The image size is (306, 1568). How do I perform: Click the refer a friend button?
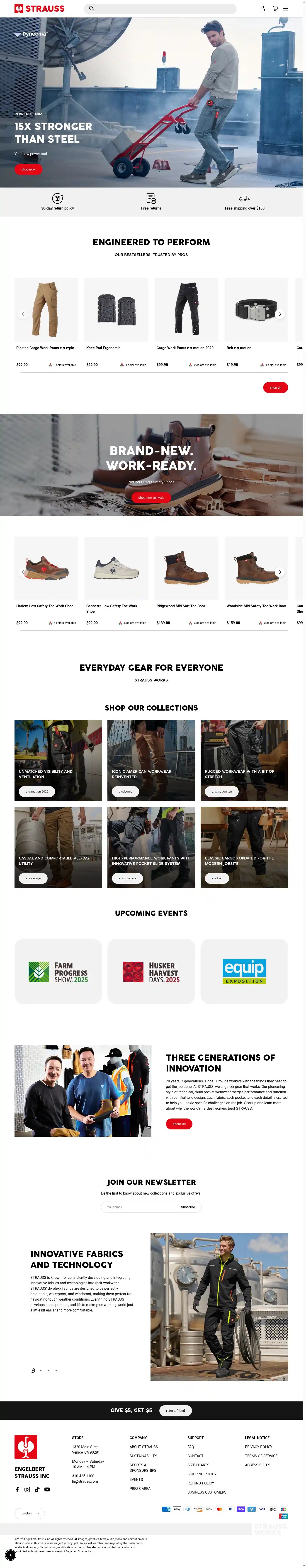(x=176, y=1410)
